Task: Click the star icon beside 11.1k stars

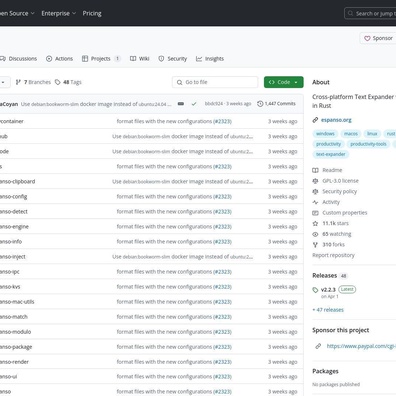Action: 315,223
